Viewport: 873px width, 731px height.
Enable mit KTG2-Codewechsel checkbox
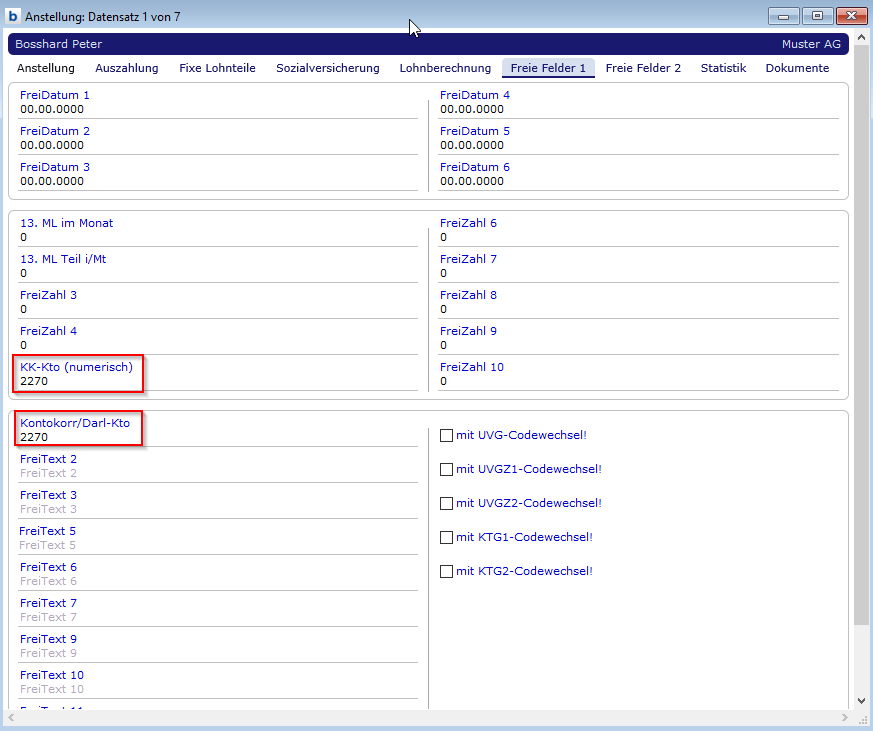pyautogui.click(x=447, y=571)
